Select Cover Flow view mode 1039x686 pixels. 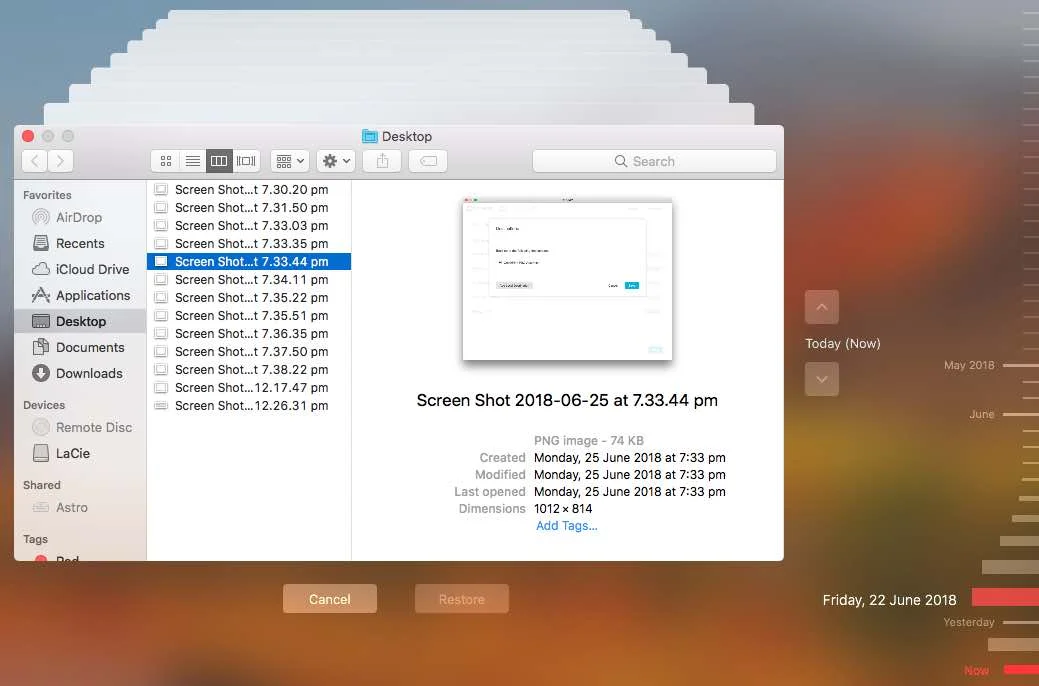246,160
